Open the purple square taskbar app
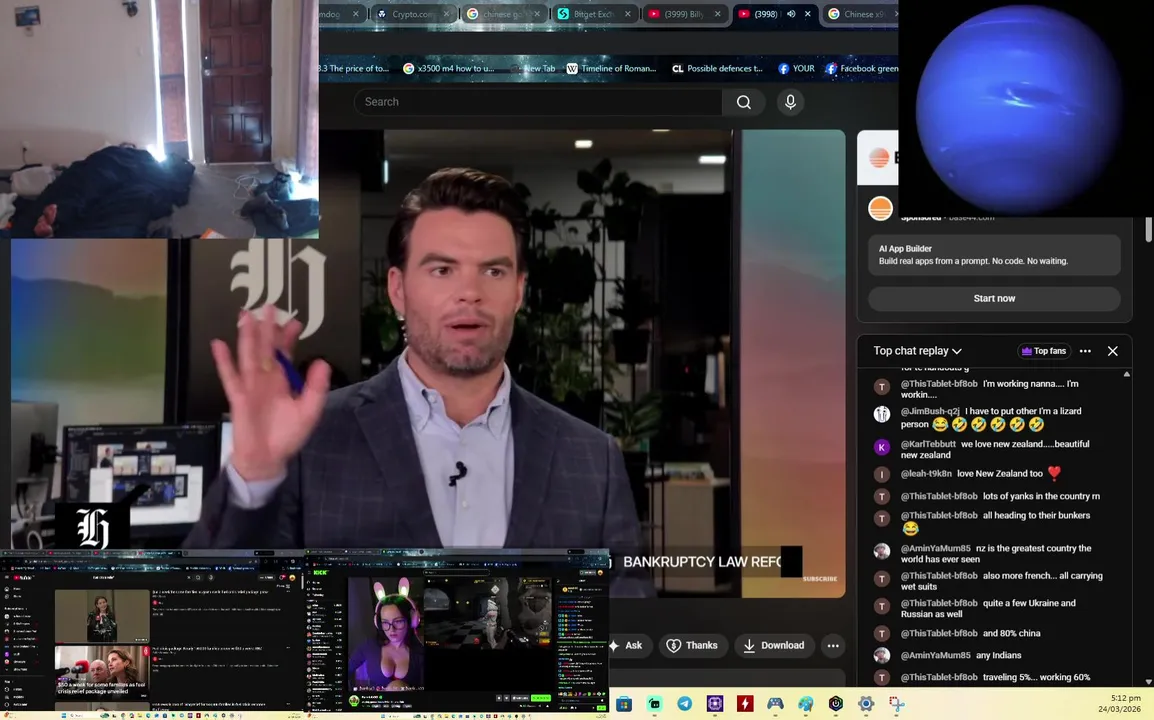1154x720 pixels. click(x=715, y=704)
